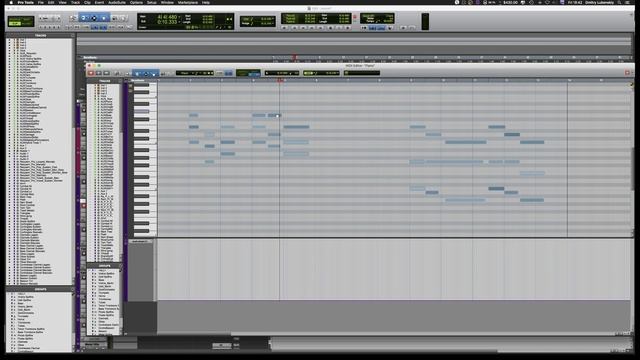This screenshot has width=640, height=360.
Task: Select the Selector tool in the MIDI Editor toolbar
Action: pyautogui.click(x=146, y=73)
